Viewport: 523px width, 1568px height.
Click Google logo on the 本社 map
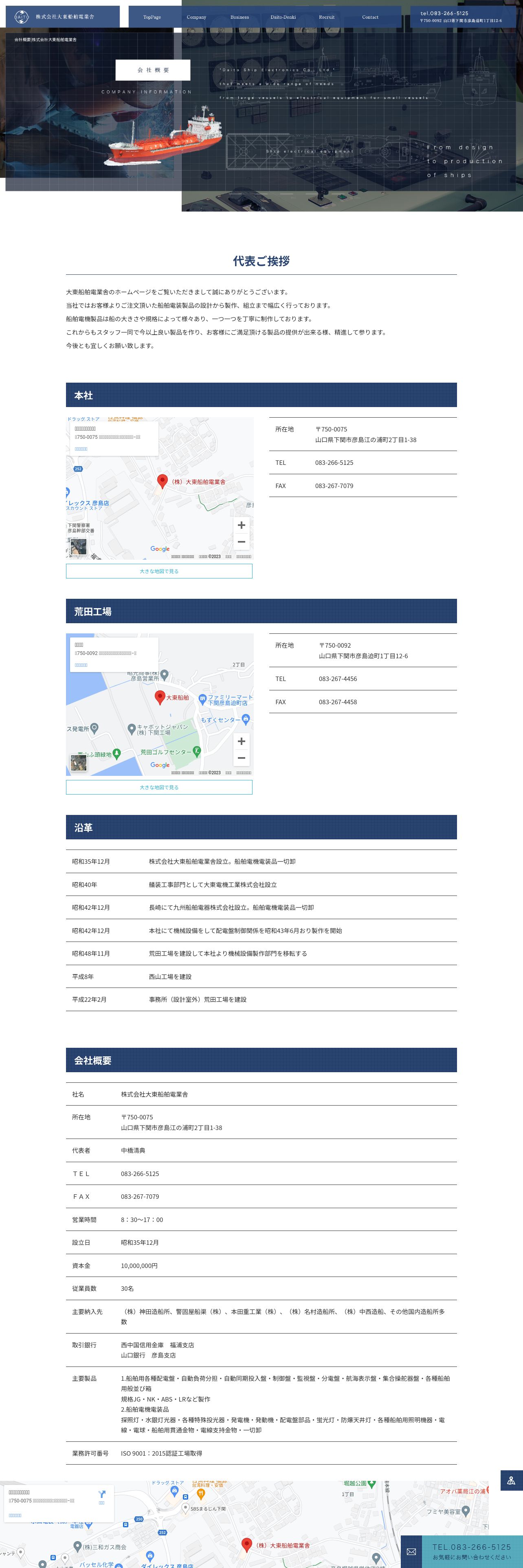[160, 549]
